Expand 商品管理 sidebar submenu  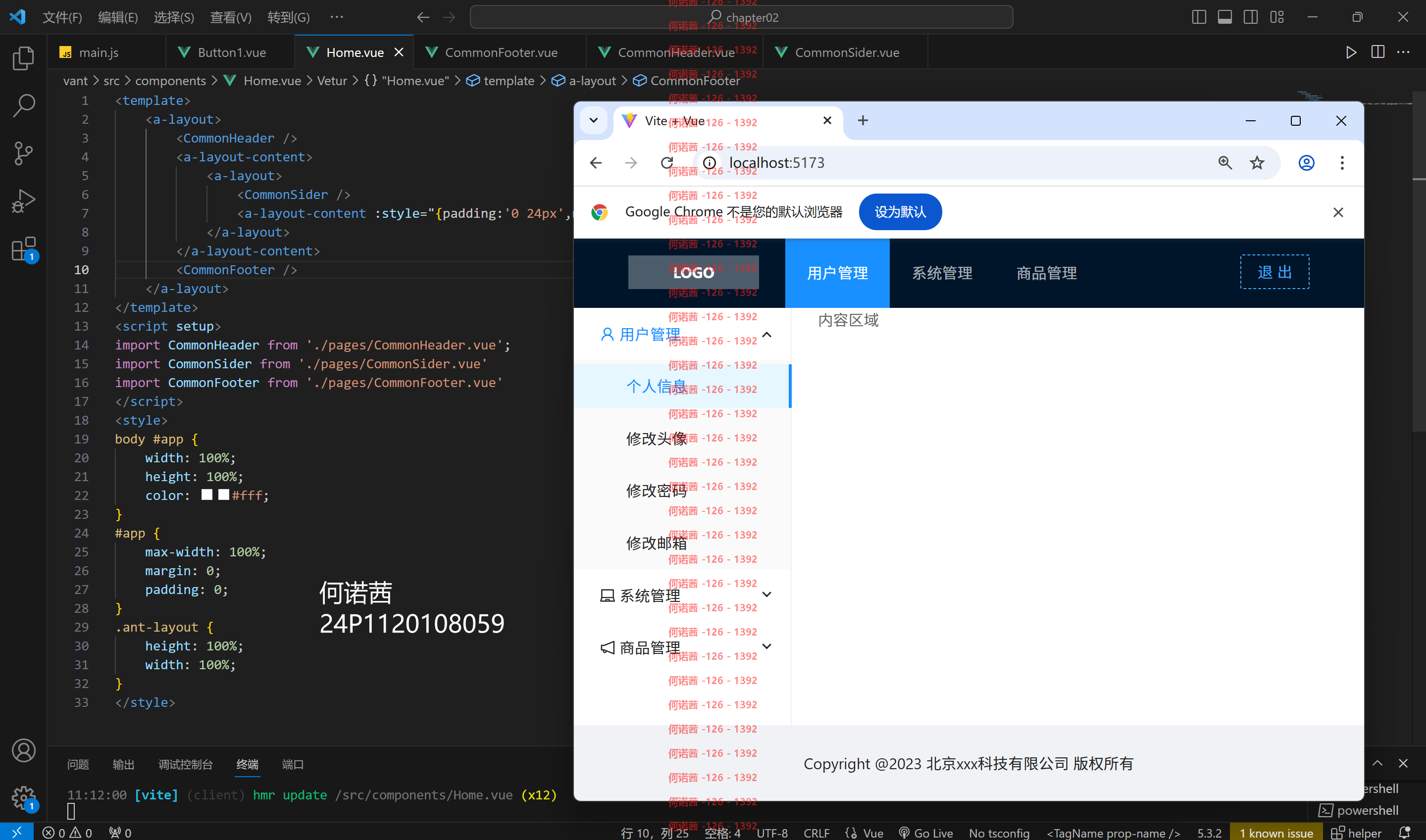(682, 647)
